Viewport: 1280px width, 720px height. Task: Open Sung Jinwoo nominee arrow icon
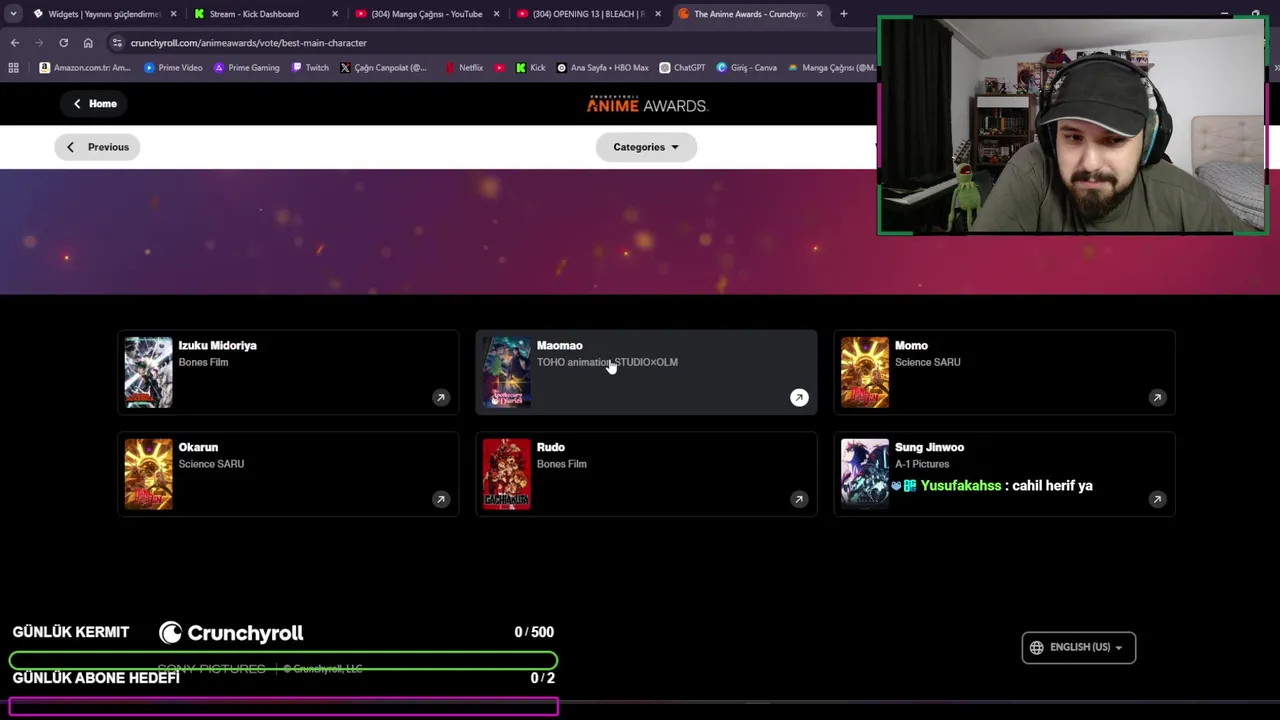click(1157, 499)
